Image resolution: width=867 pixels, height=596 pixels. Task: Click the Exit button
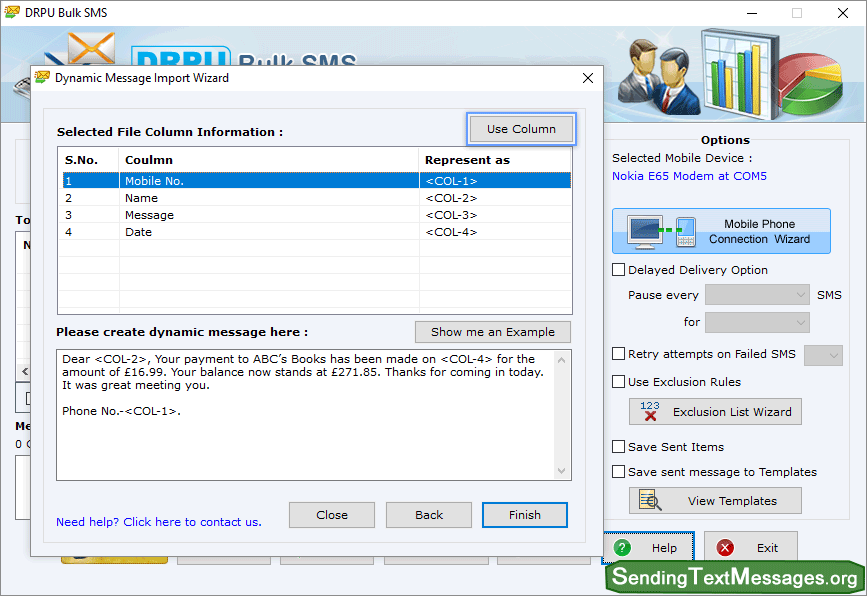[x=750, y=548]
